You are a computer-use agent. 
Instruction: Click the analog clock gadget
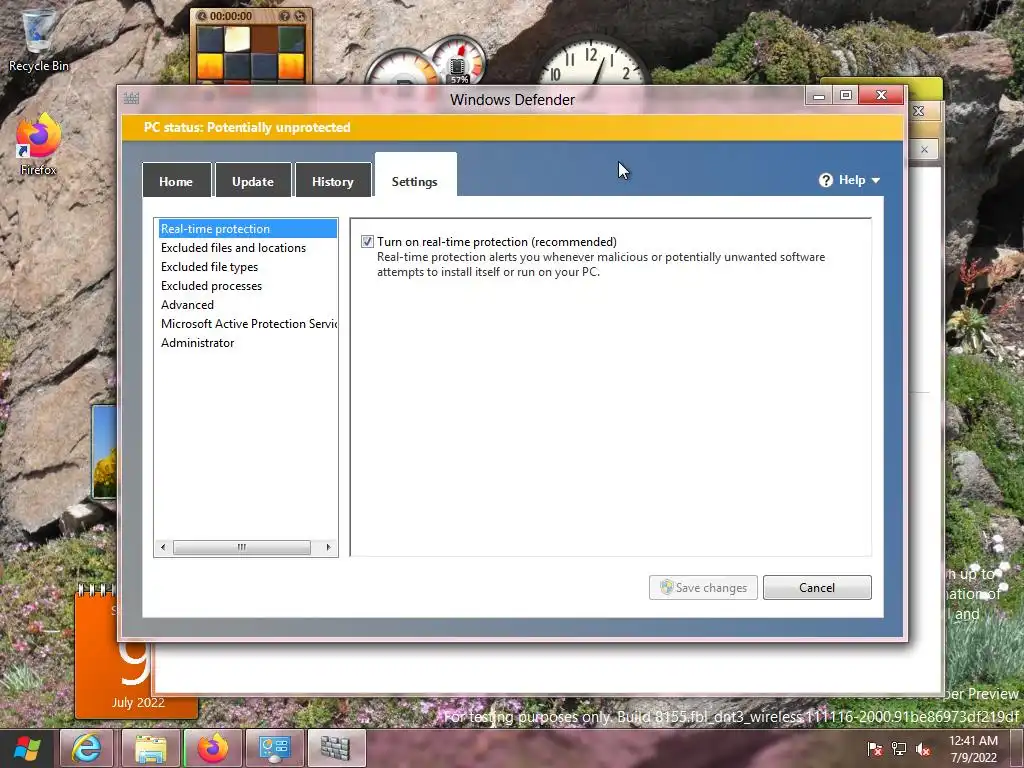coord(593,62)
